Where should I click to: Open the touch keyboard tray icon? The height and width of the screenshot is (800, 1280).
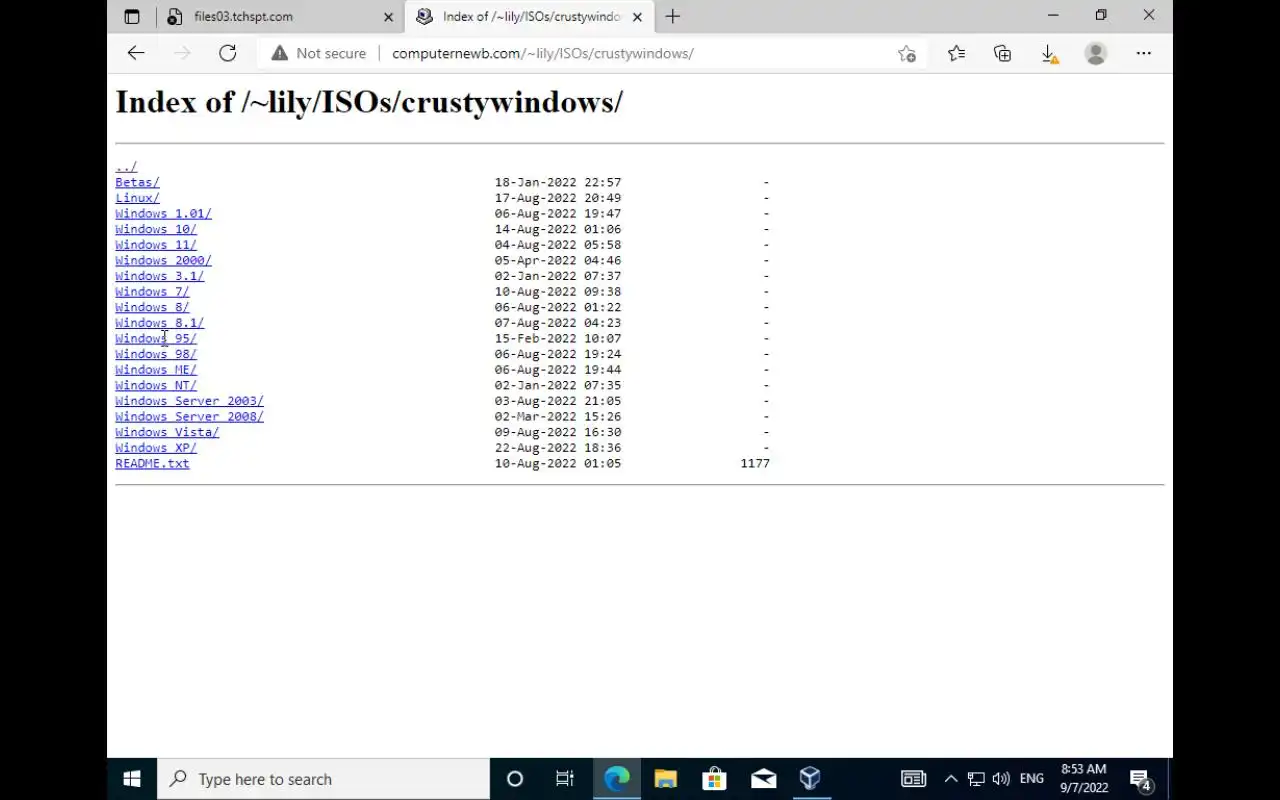[913, 779]
